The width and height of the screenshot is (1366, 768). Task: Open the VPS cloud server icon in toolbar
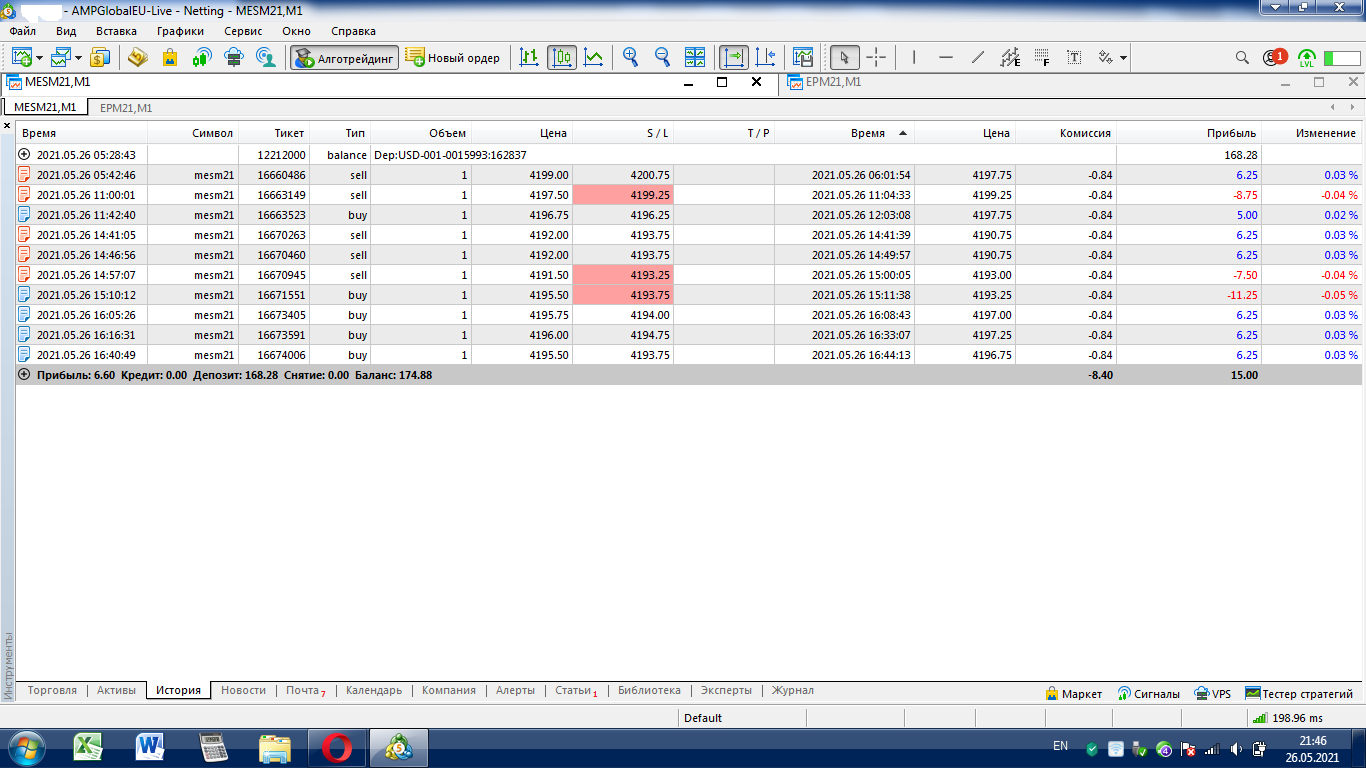click(x=234, y=57)
